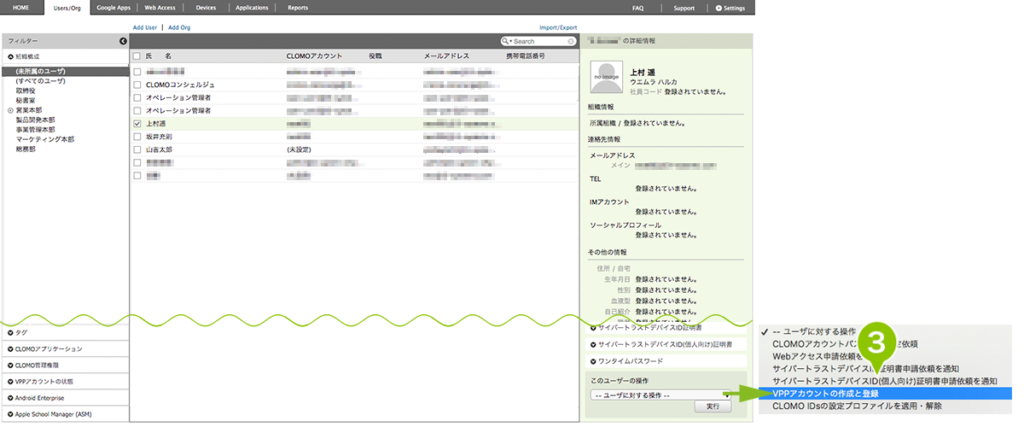Expand the Android Enterprise filter section
Viewport: 1024px width, 427px height.
(x=11, y=397)
